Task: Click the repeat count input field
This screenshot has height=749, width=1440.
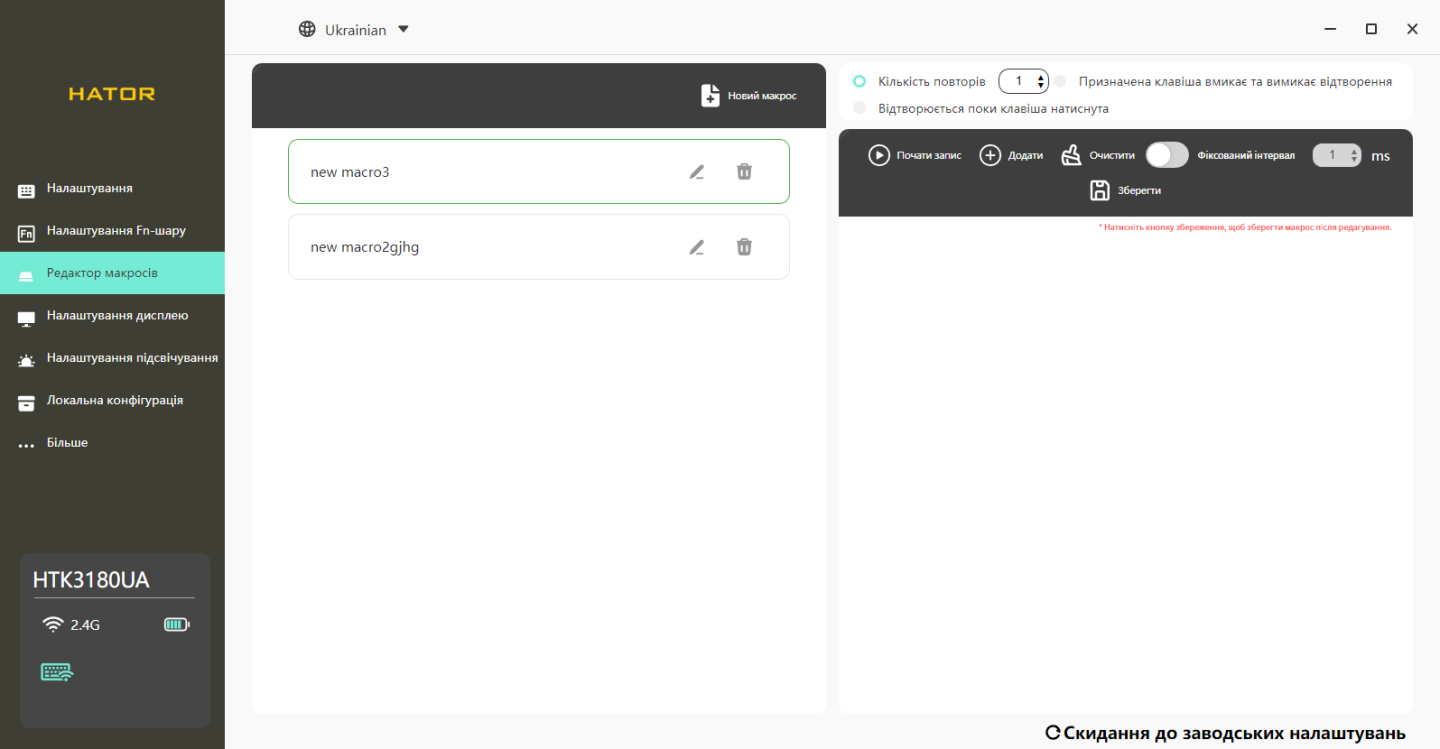Action: point(1023,81)
